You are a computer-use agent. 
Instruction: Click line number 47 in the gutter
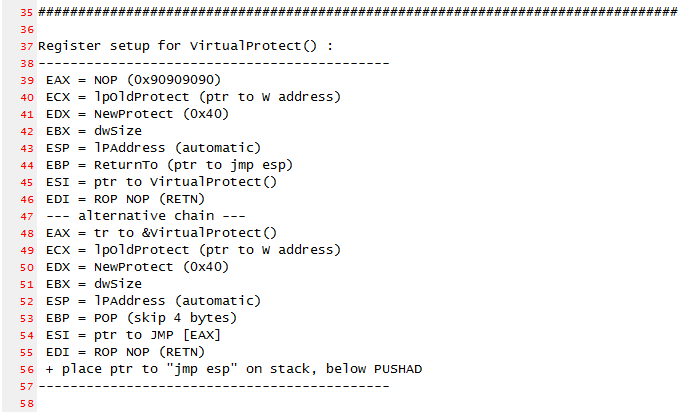(x=26, y=217)
